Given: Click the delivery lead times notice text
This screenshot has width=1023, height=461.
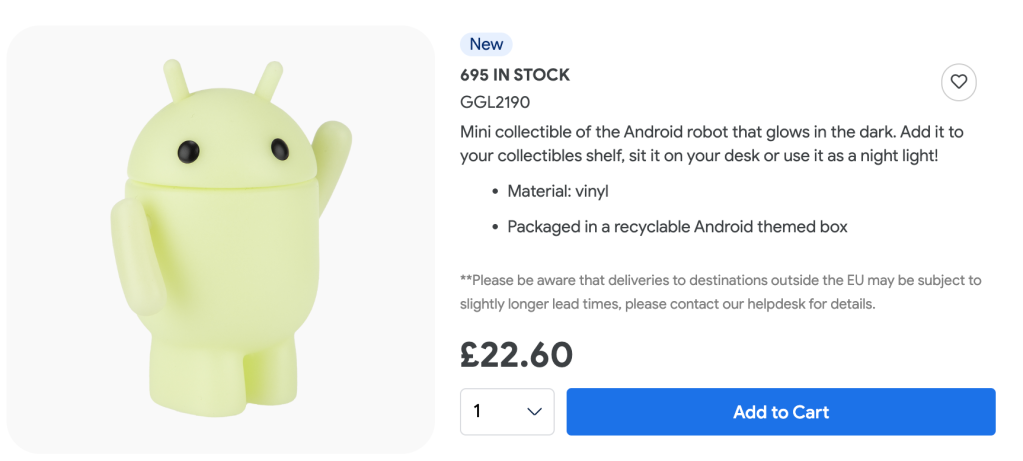Looking at the screenshot, I should click(x=720, y=280).
